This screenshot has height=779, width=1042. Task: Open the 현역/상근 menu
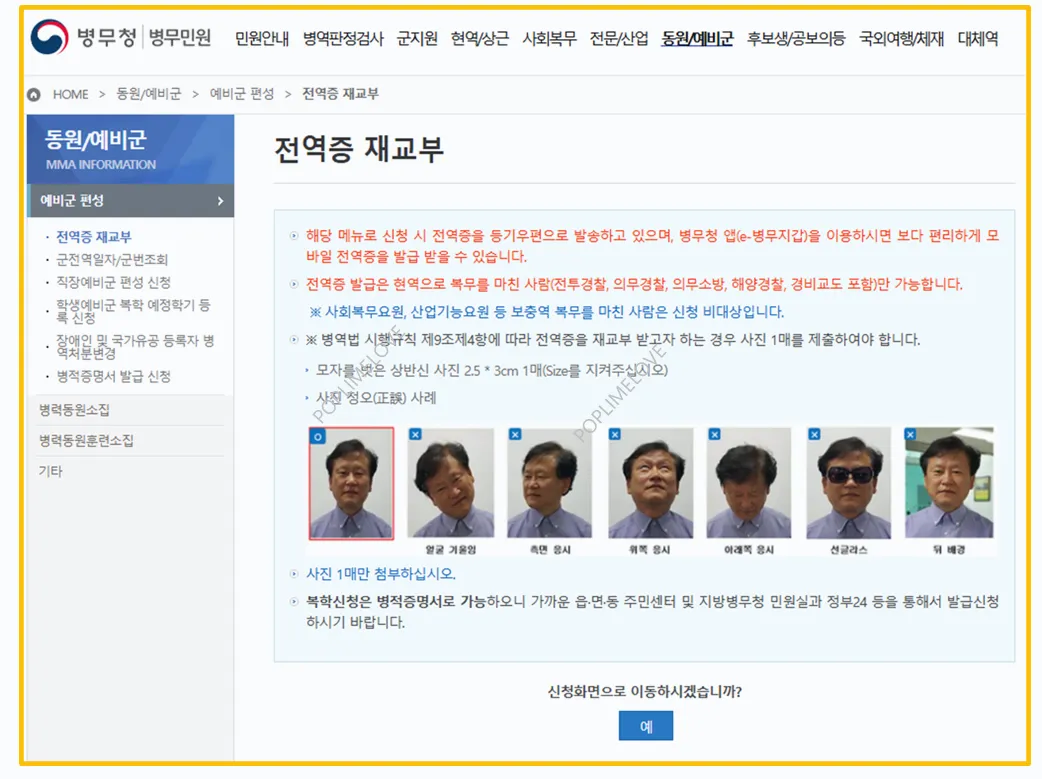coord(479,39)
